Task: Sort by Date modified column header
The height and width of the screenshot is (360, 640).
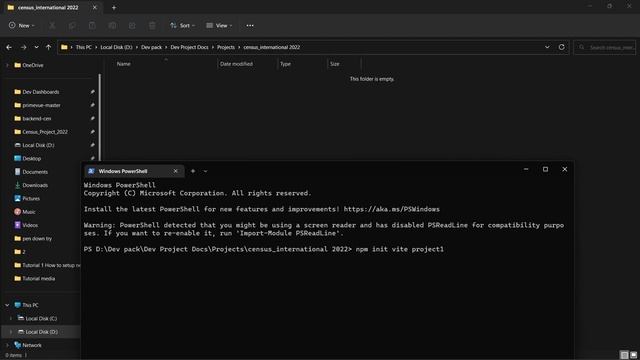Action: [236, 64]
